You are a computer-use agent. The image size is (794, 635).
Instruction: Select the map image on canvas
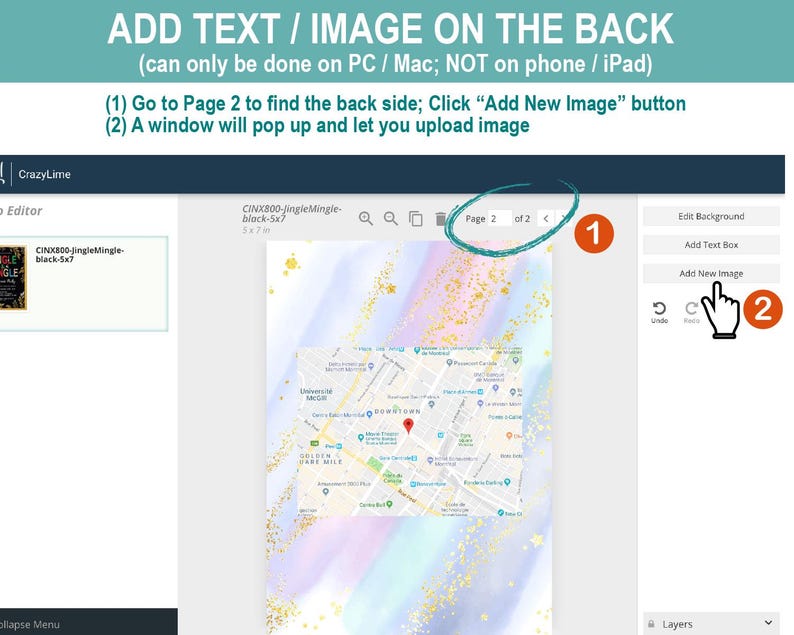click(409, 431)
